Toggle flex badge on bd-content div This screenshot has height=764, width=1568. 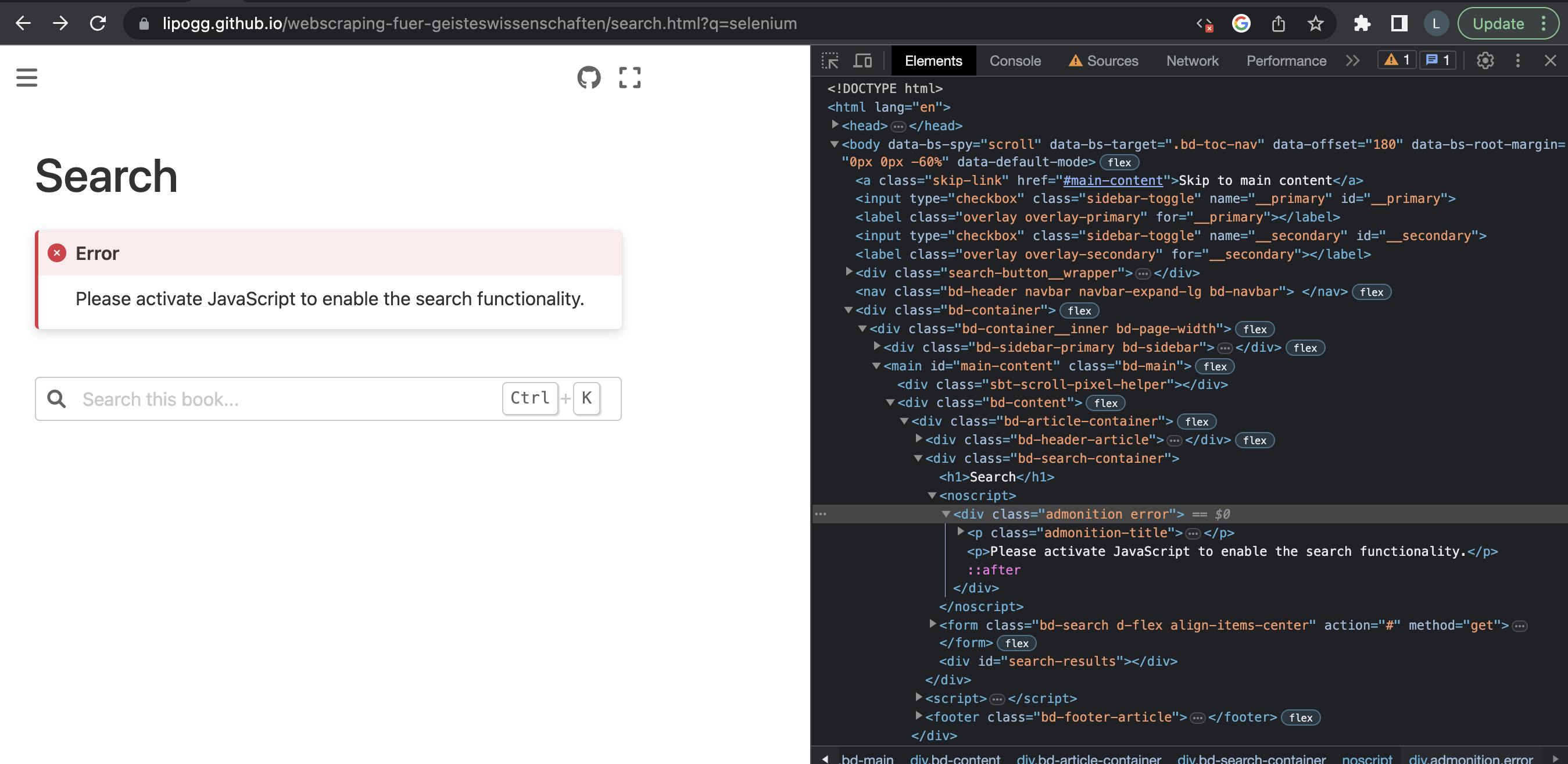click(1105, 403)
